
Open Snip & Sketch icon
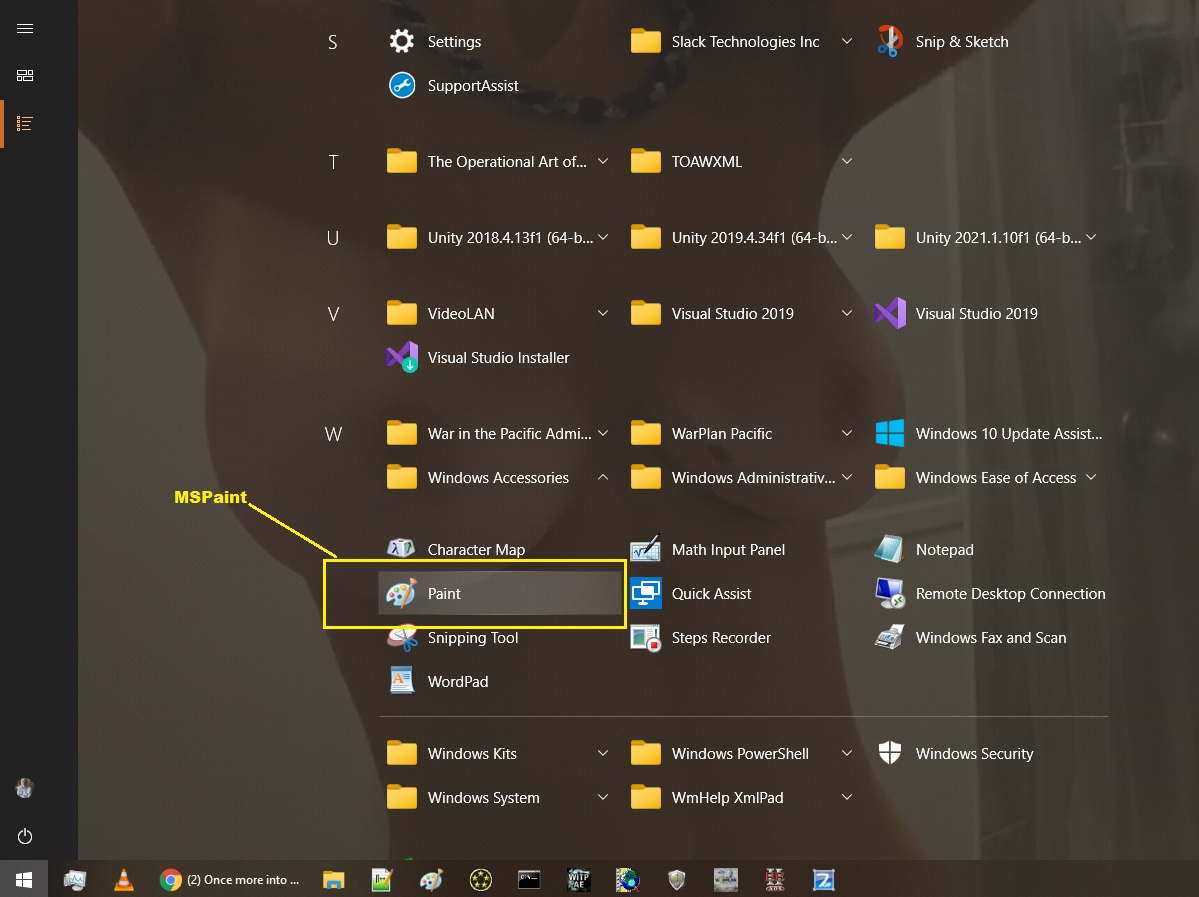tap(889, 41)
